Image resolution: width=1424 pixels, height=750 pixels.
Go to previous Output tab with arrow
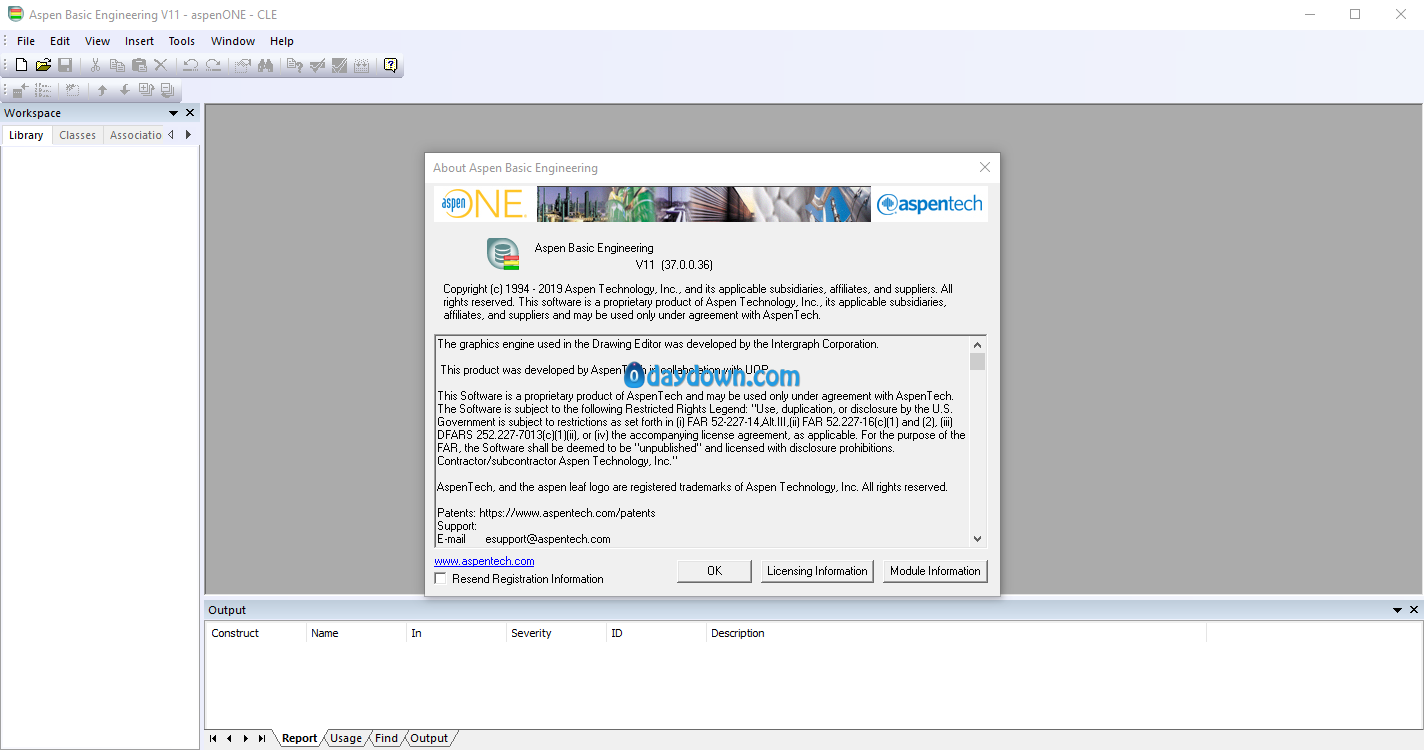(x=229, y=738)
